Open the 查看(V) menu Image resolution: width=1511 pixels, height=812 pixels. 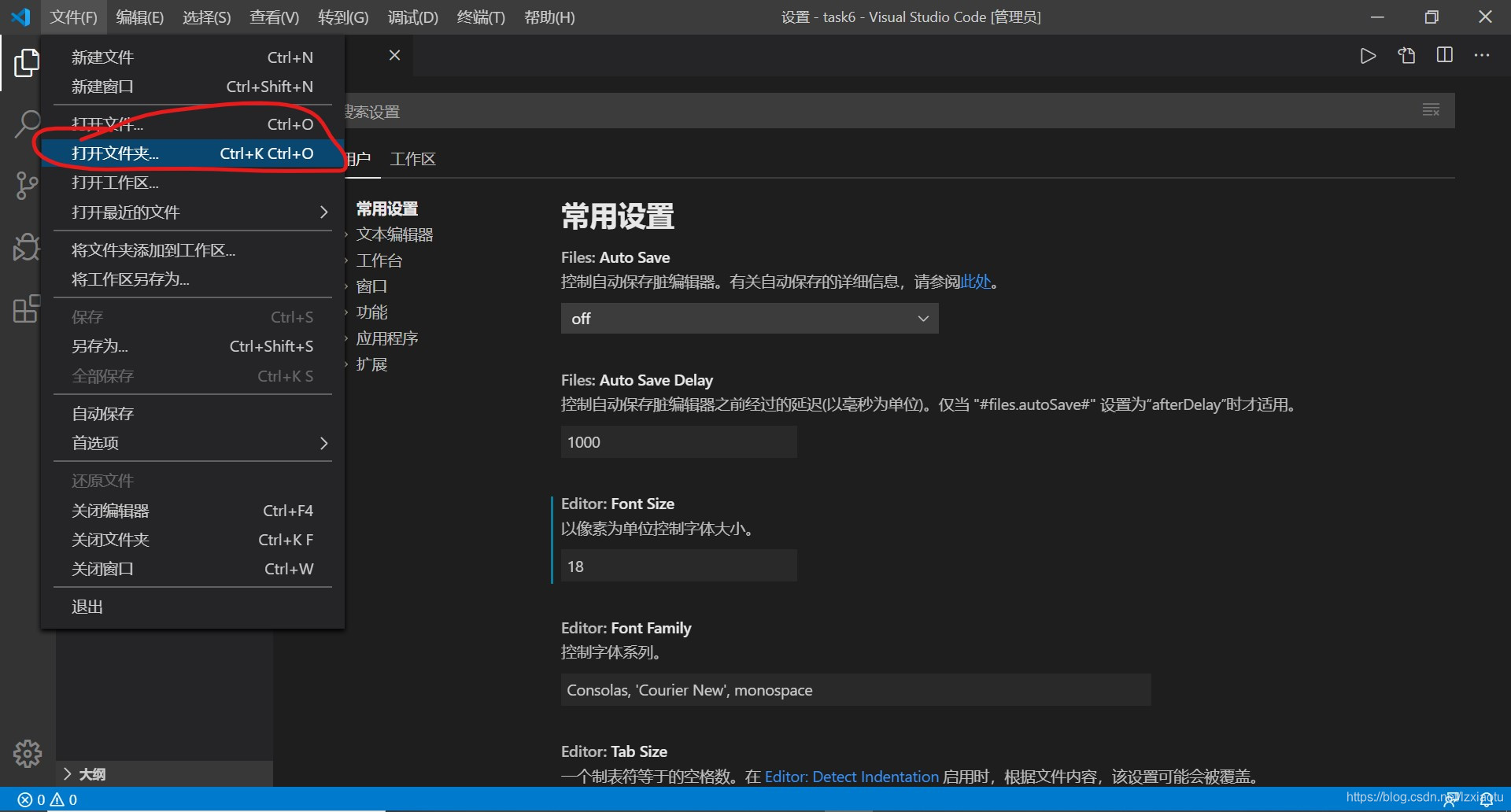click(x=274, y=17)
